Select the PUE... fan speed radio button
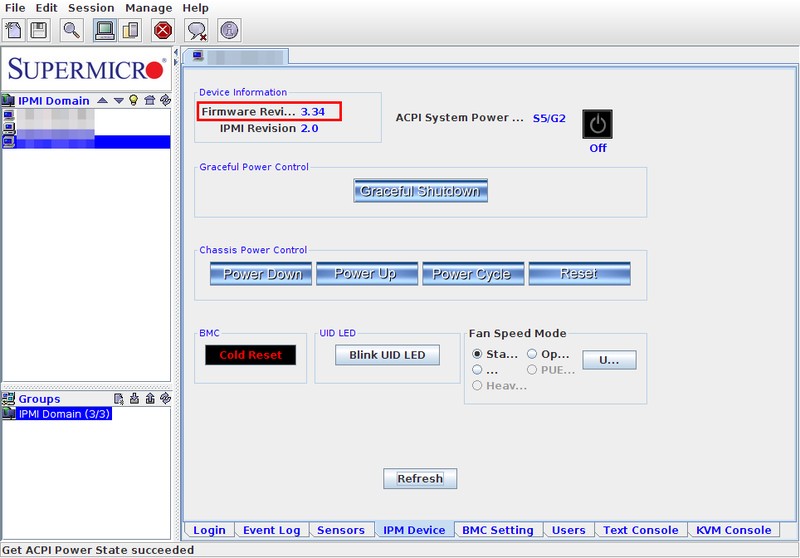The height and width of the screenshot is (558, 800). pyautogui.click(x=532, y=370)
